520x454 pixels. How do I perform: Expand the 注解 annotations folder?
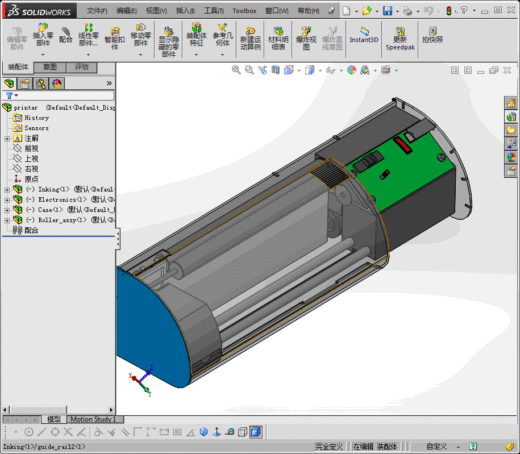click(x=7, y=139)
